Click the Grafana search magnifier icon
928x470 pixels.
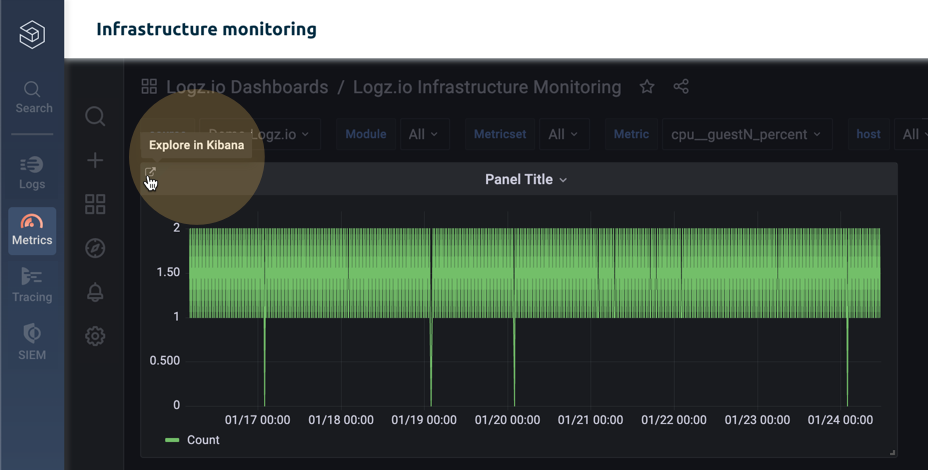point(95,117)
